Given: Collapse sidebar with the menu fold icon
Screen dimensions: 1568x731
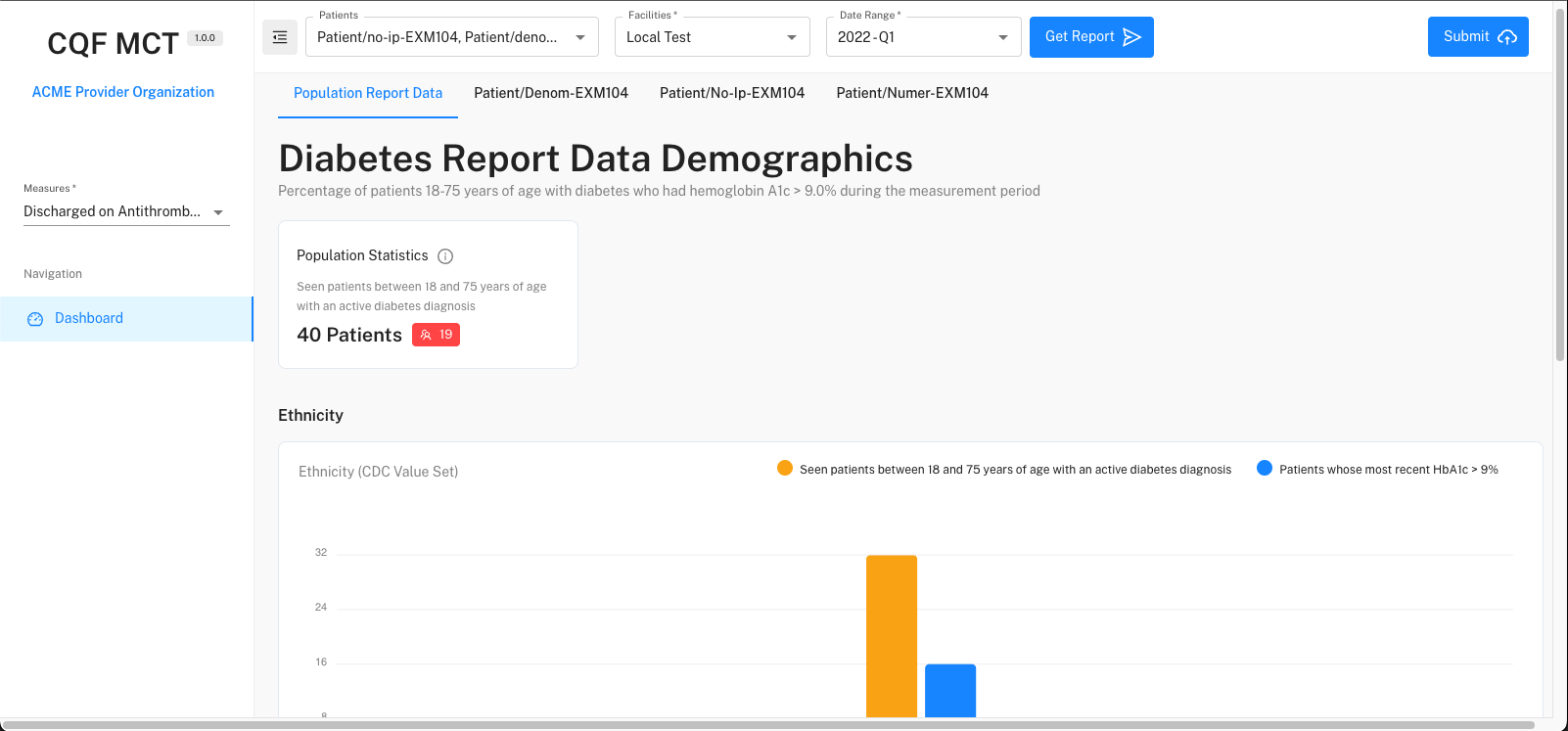Looking at the screenshot, I should tap(280, 37).
